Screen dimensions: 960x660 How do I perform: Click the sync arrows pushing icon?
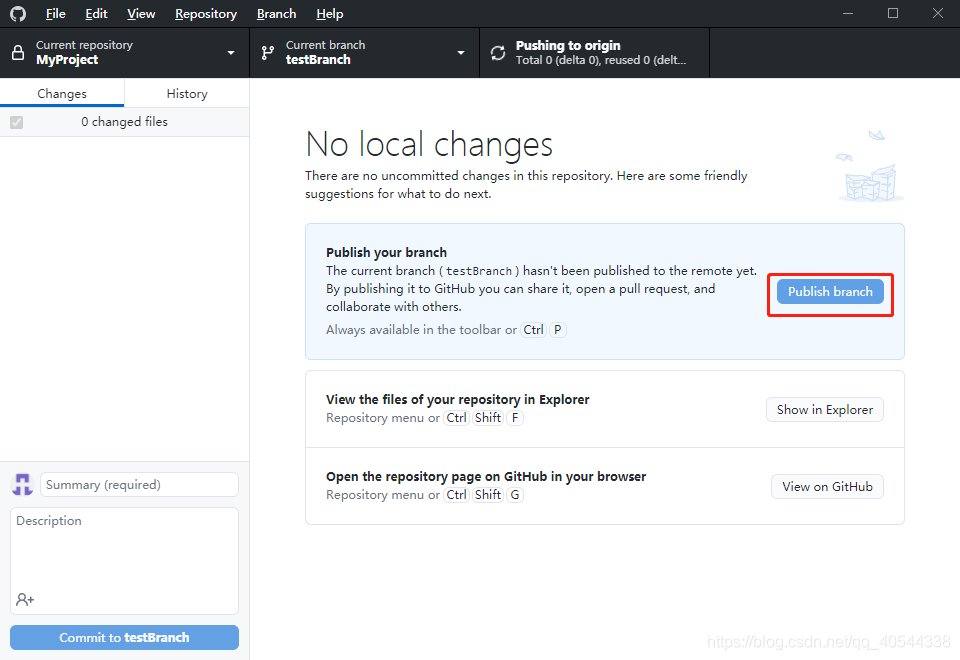click(498, 53)
